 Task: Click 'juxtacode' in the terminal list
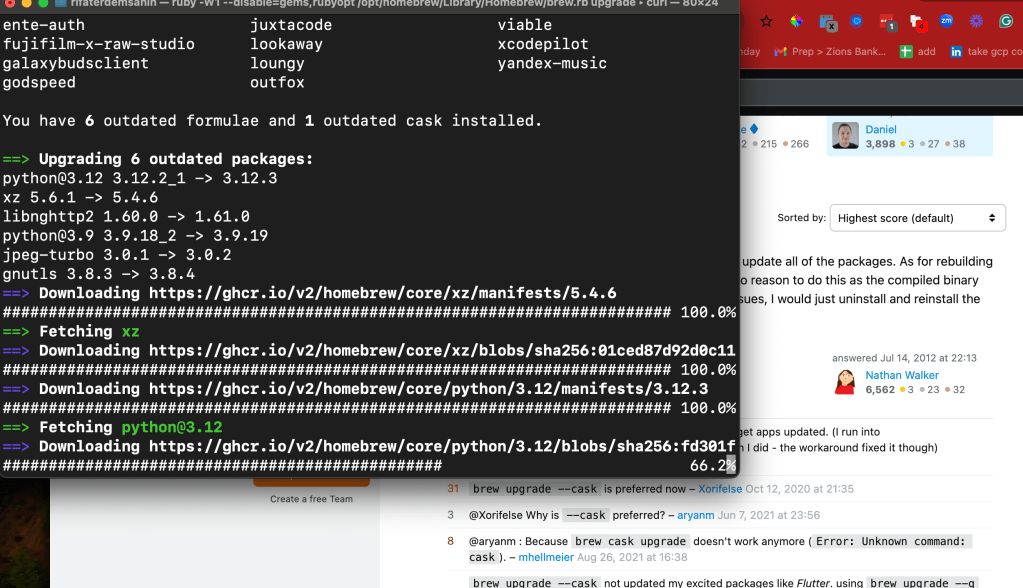[291, 25]
